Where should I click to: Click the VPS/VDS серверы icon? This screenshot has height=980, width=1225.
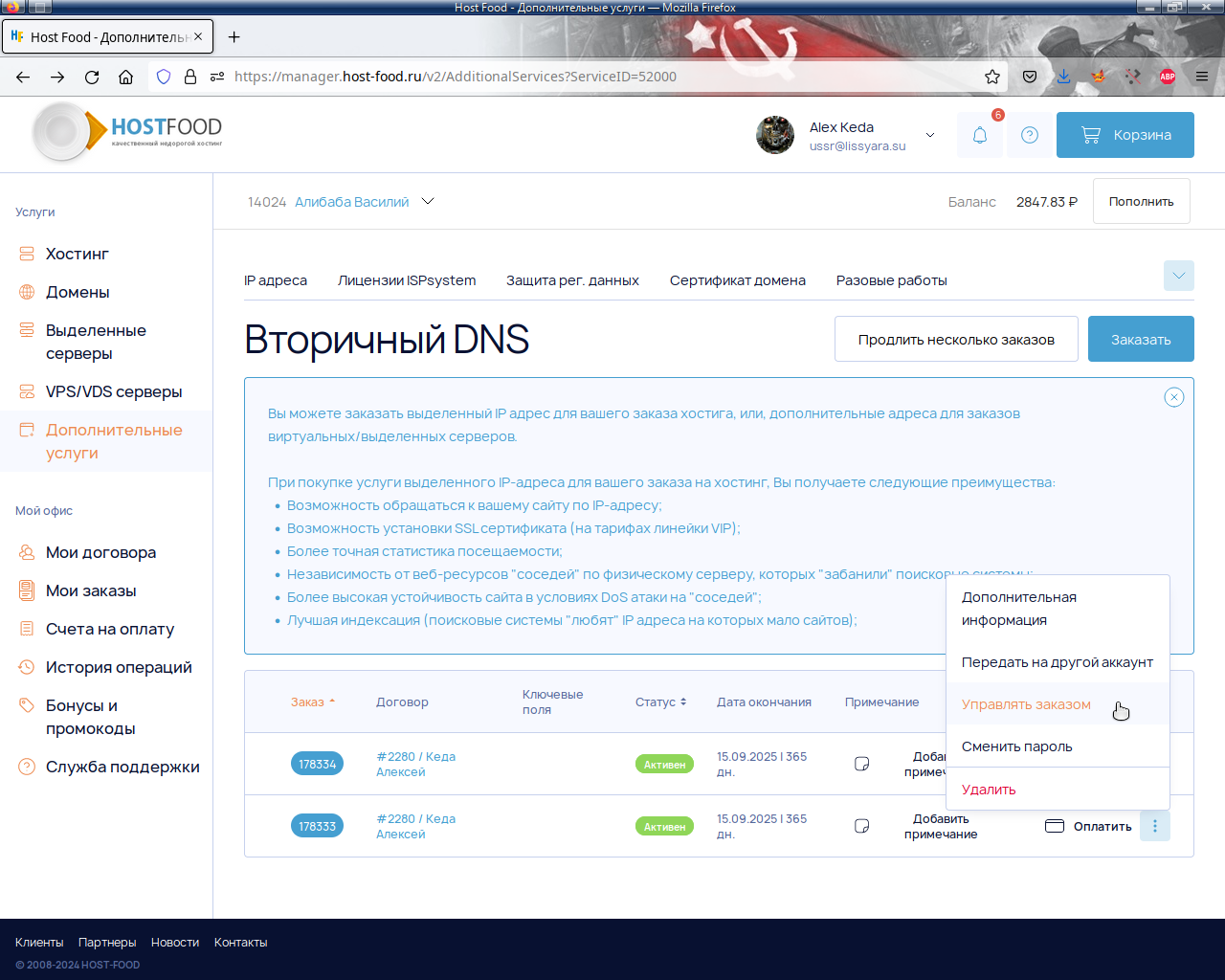click(27, 391)
